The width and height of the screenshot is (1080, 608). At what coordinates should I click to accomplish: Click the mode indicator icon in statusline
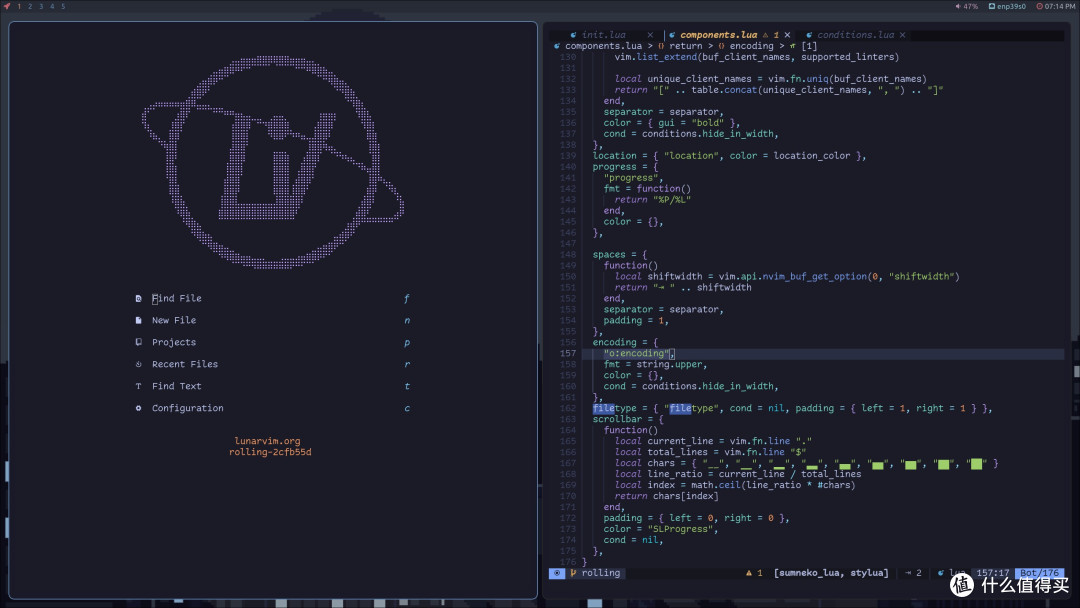(557, 573)
